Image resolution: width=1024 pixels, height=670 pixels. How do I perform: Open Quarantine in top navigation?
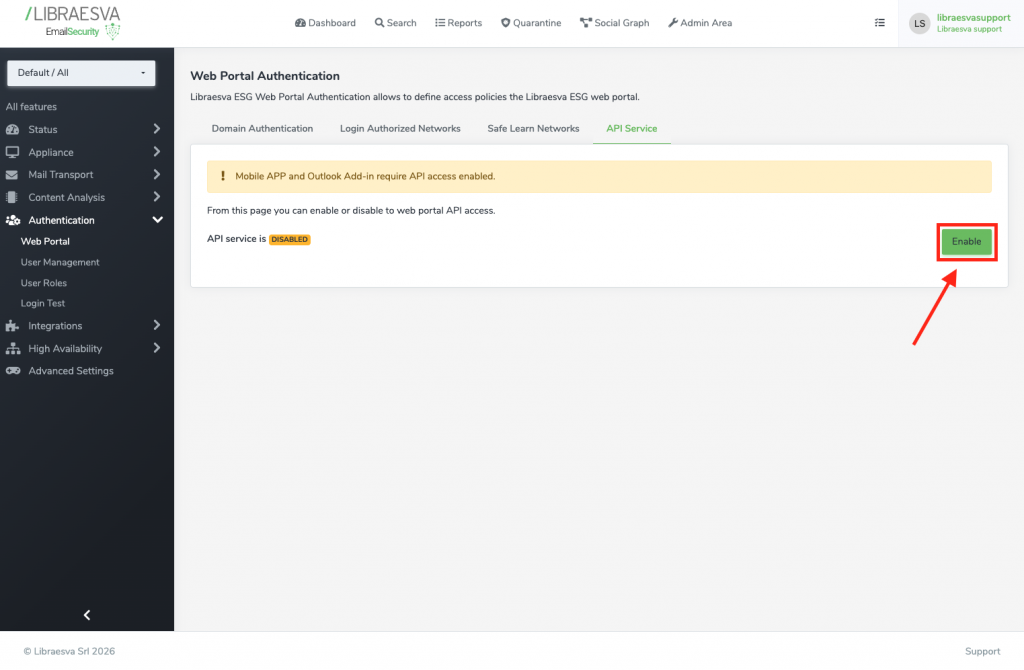pos(531,23)
